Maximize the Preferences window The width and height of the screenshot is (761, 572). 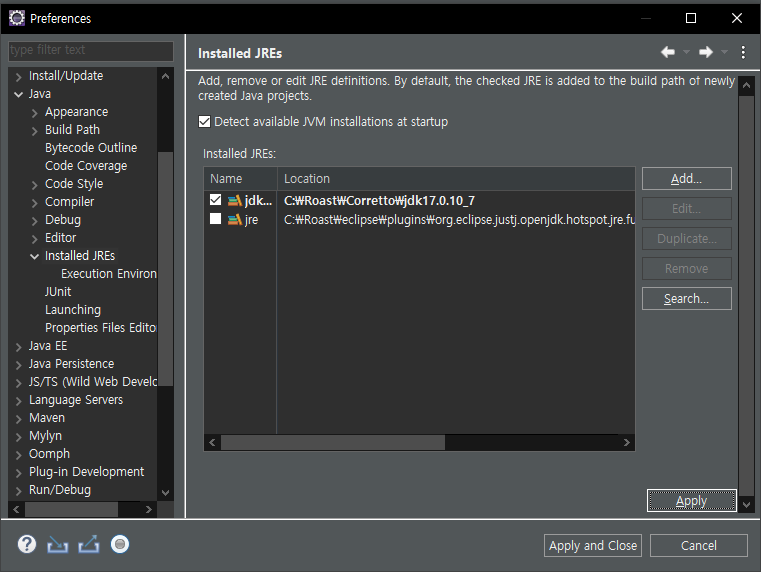[x=691, y=18]
